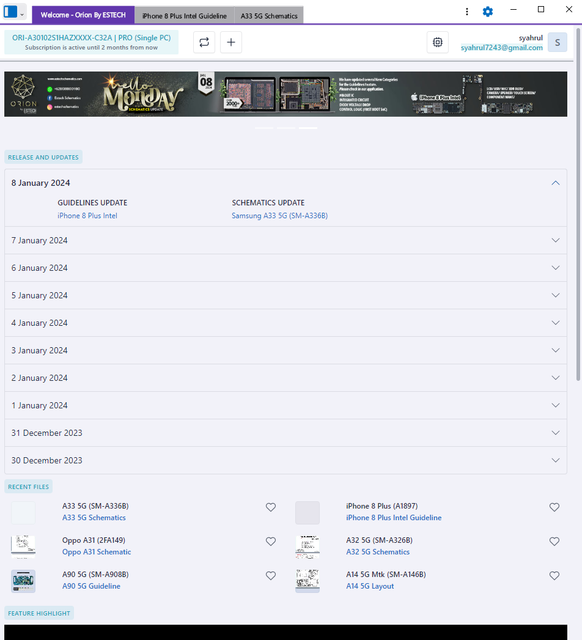This screenshot has height=640, width=582.
Task: Open the A32 5G Schematics link
Action: tap(378, 552)
